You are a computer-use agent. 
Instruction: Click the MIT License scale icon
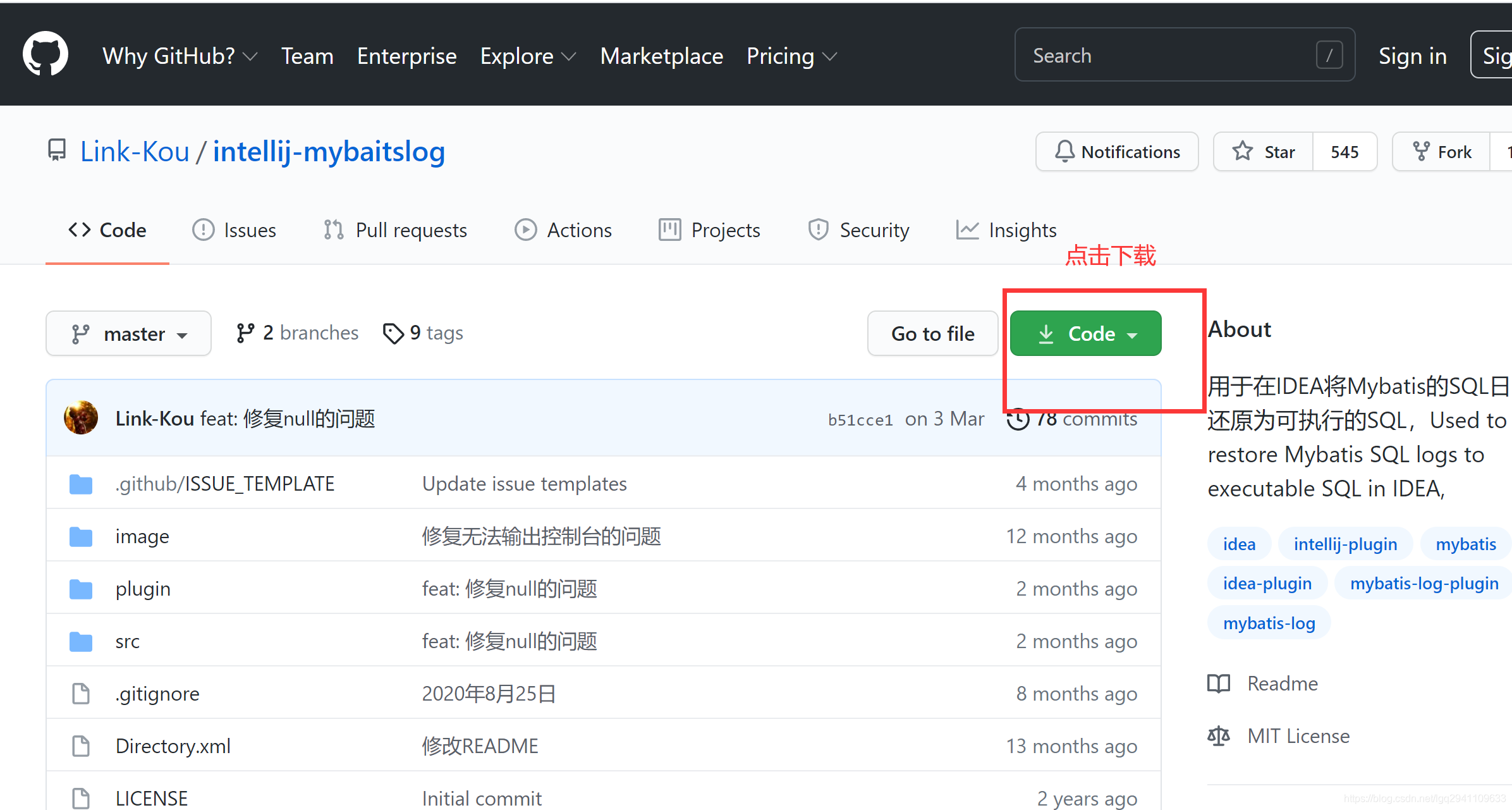coord(1219,736)
